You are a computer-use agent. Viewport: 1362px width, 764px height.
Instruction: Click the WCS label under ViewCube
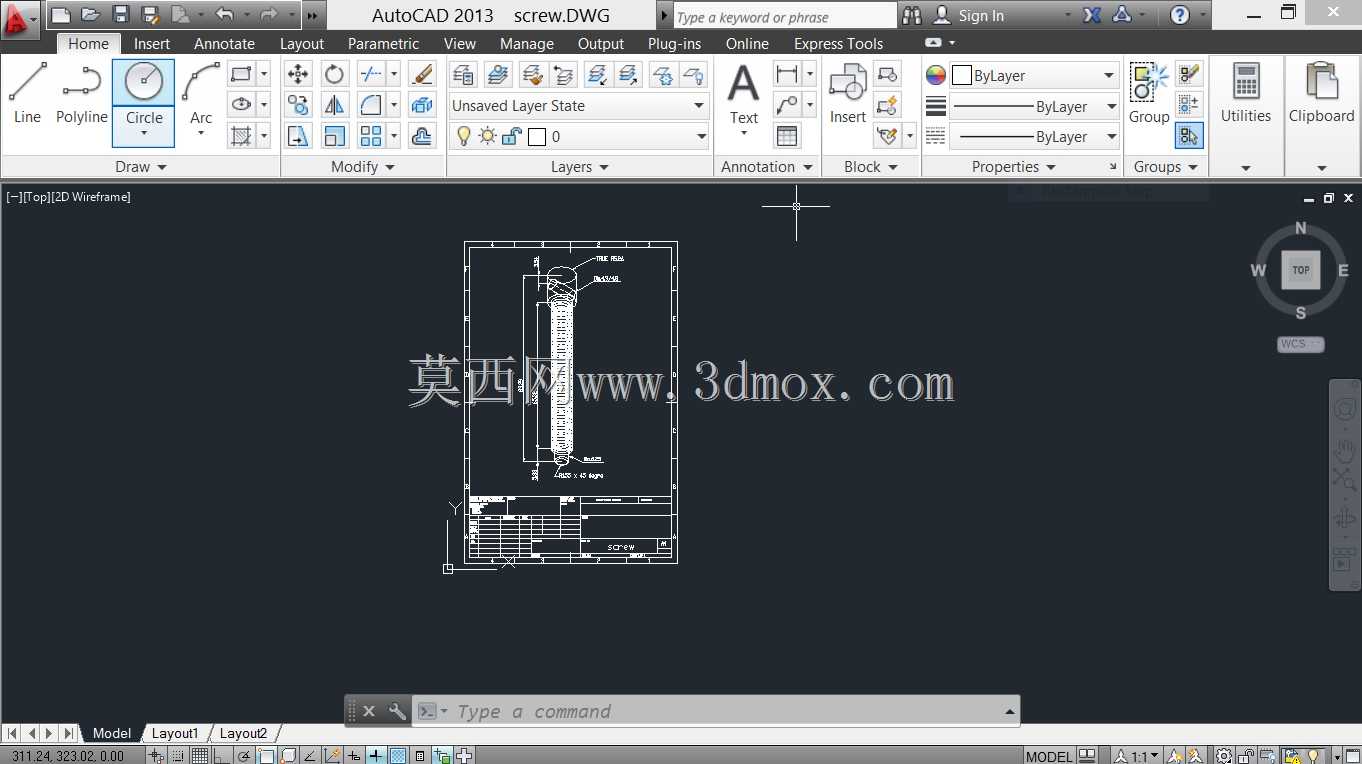(x=1300, y=344)
